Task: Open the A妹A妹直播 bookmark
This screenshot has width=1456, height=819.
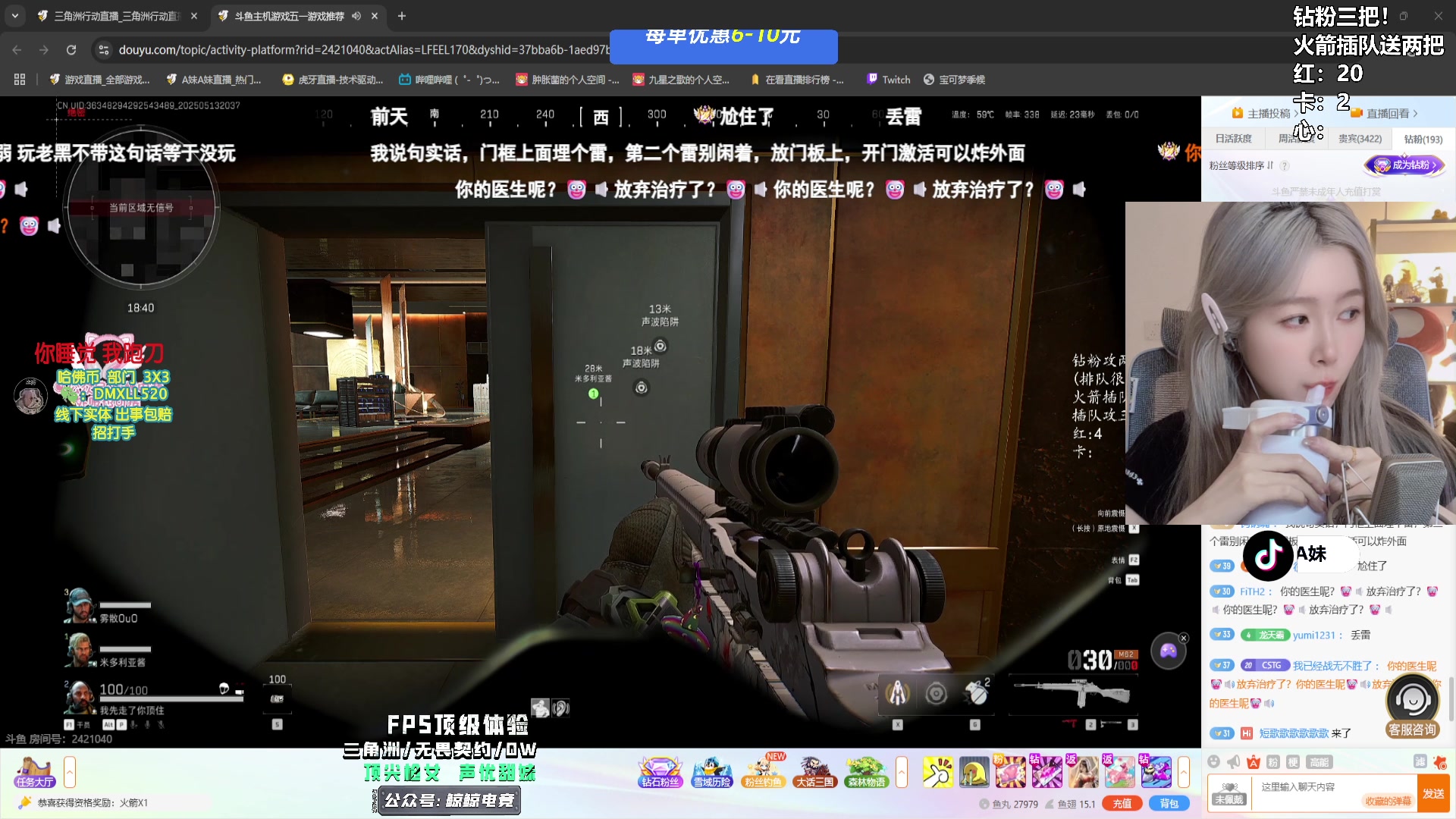Action: [x=213, y=80]
